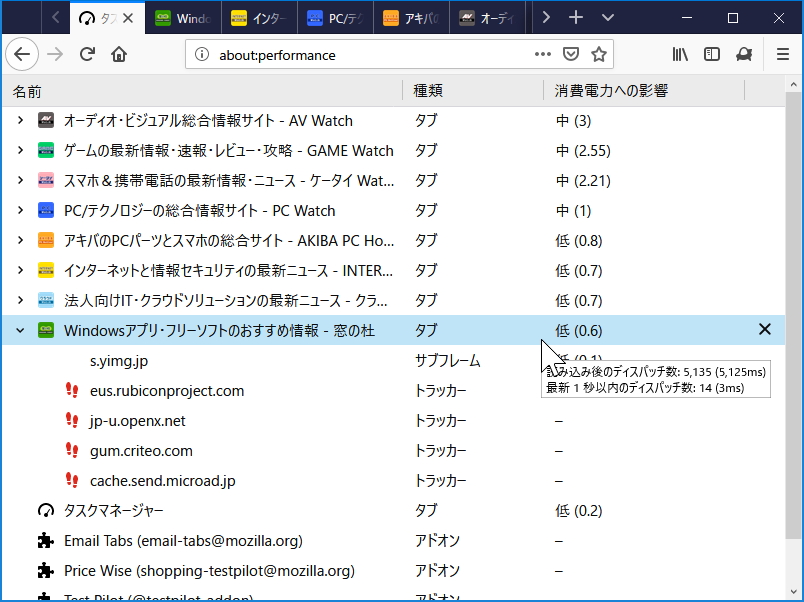Expand the AV Watch row

(20, 121)
